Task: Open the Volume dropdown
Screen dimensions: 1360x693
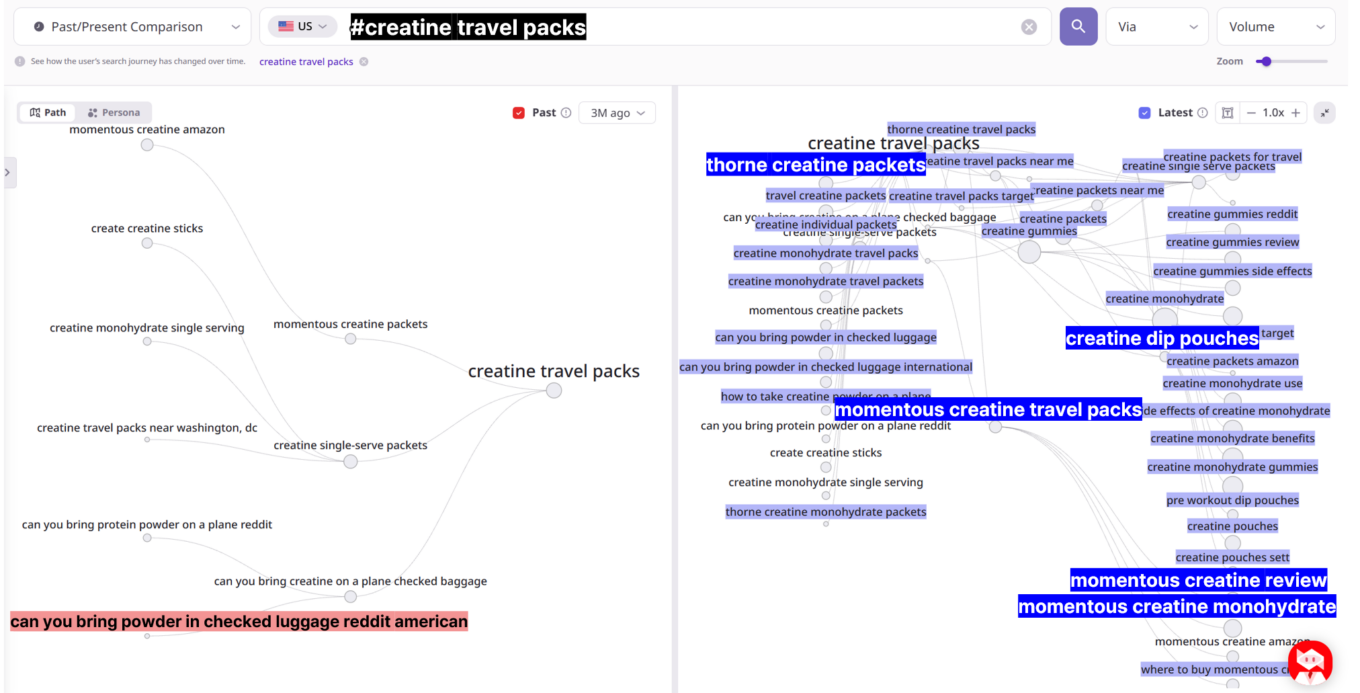Action: [x=1276, y=27]
